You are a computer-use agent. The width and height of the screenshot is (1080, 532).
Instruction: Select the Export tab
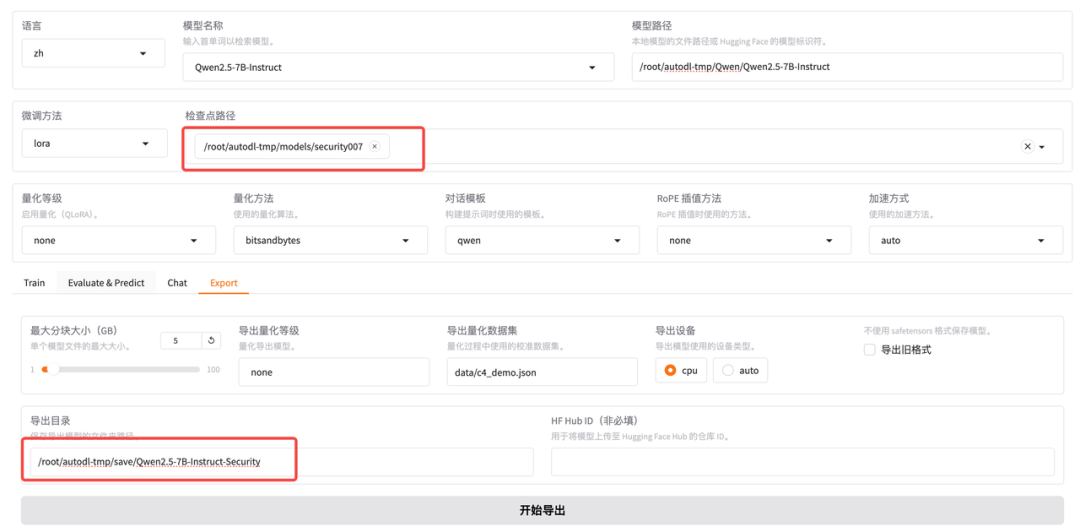(x=224, y=283)
